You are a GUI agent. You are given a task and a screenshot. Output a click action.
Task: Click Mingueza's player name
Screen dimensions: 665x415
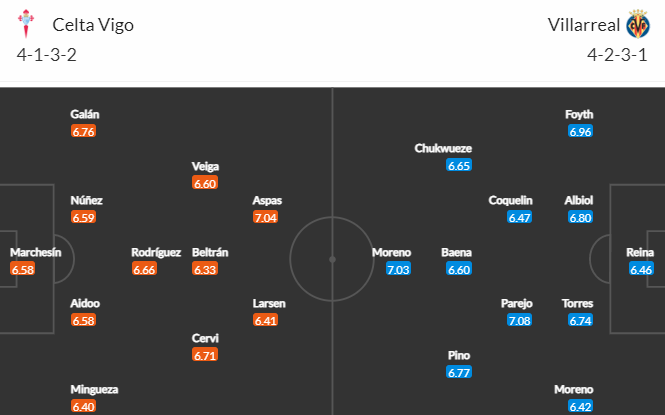coord(94,390)
